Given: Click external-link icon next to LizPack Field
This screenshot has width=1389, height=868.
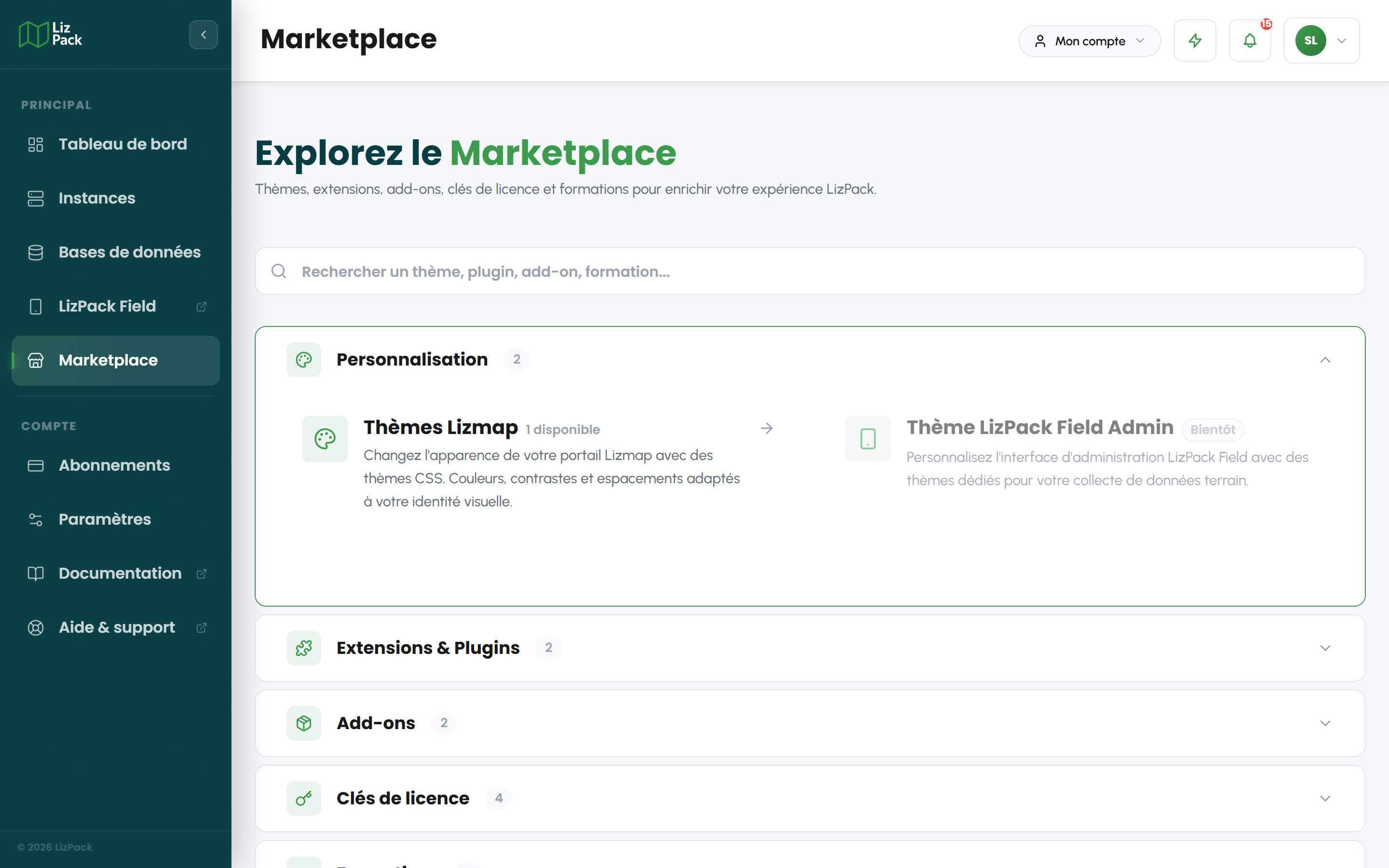Looking at the screenshot, I should click(x=202, y=307).
